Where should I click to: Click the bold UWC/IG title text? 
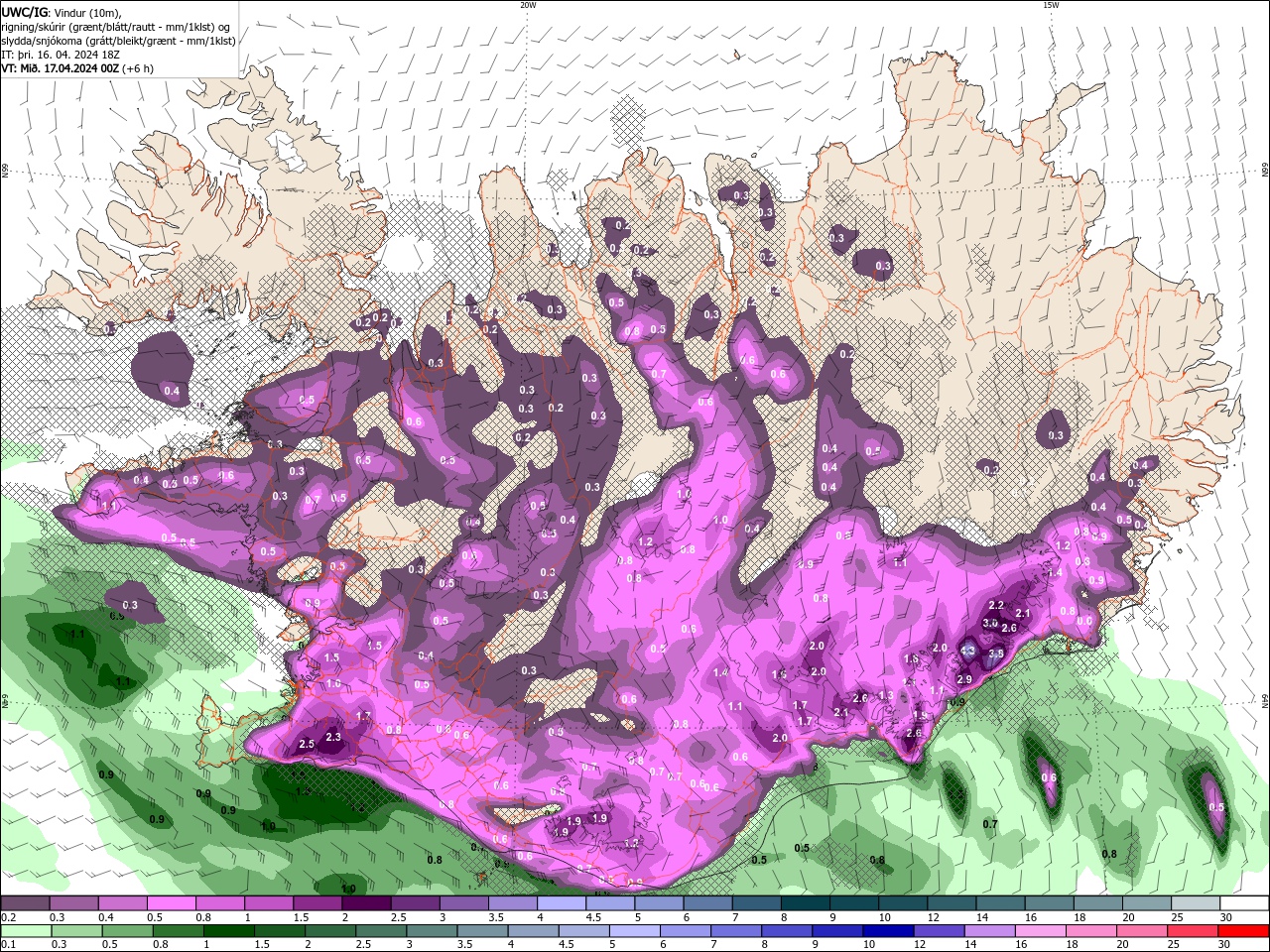(x=24, y=12)
